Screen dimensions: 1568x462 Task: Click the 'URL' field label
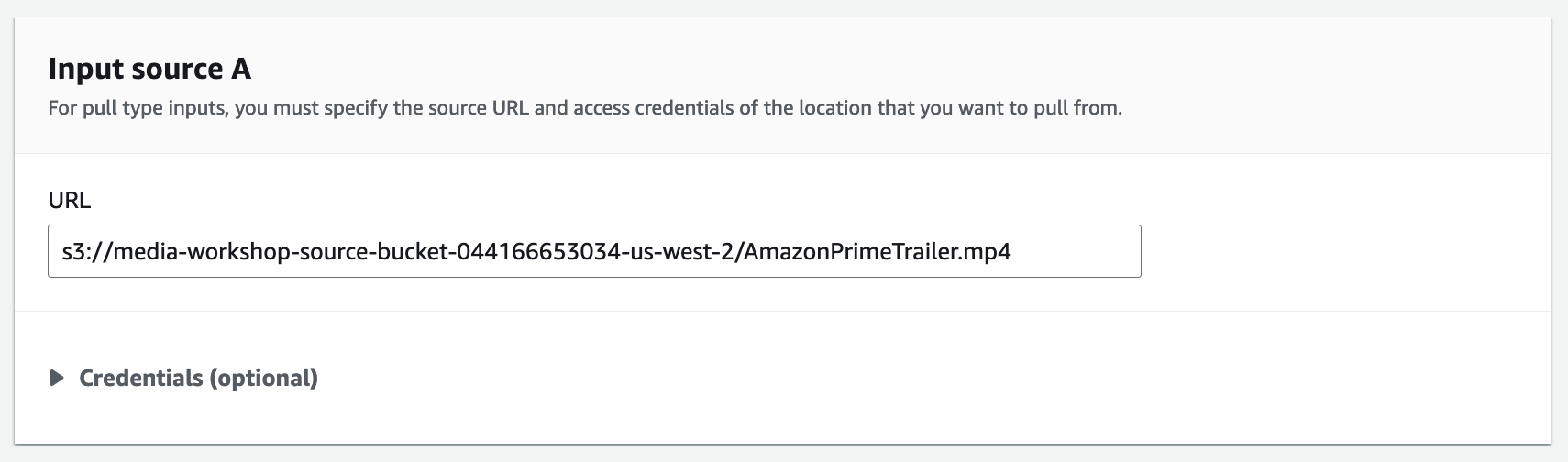[x=69, y=201]
